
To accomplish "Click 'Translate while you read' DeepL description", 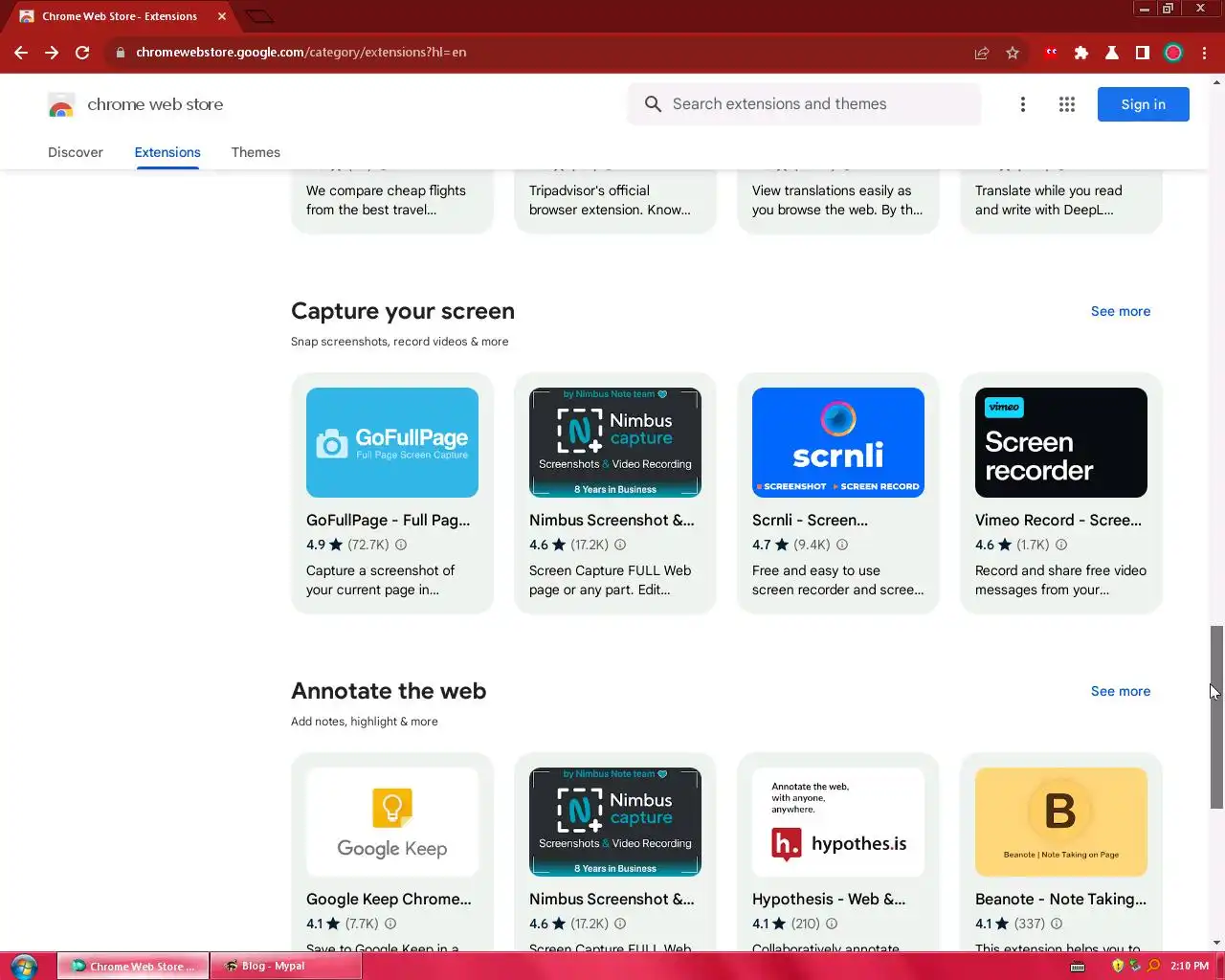I will (x=1049, y=200).
